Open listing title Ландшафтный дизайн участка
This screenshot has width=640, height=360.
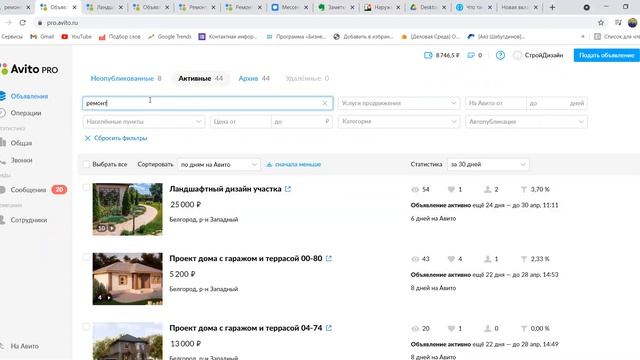[225, 189]
